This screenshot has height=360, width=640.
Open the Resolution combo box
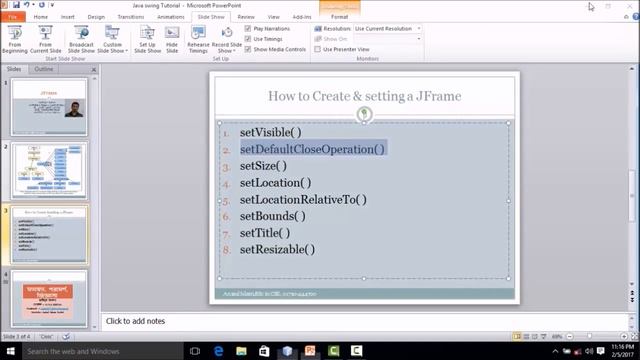click(387, 29)
